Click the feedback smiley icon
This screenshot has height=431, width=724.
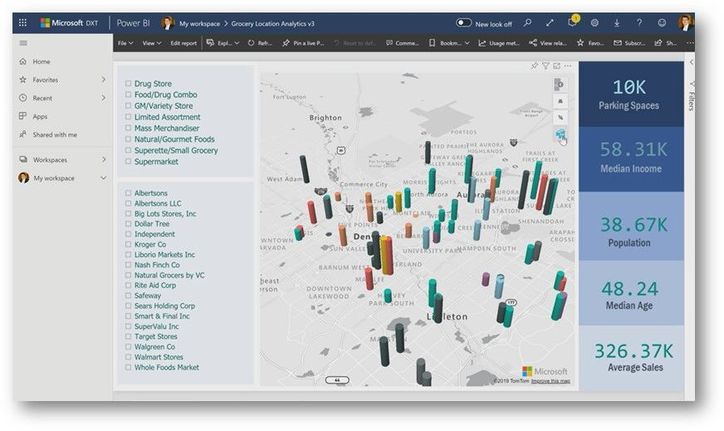pos(662,23)
